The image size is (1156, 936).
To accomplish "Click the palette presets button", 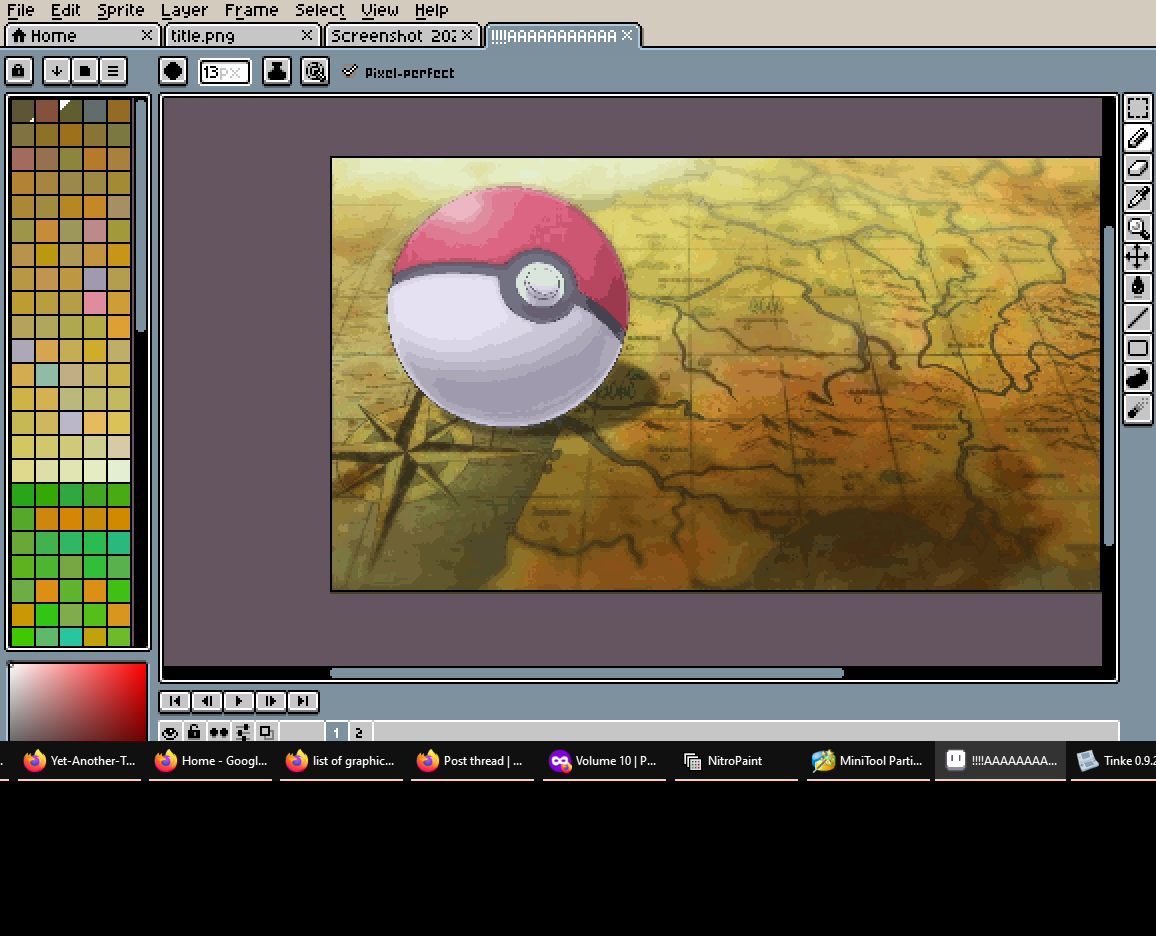I will 85,71.
